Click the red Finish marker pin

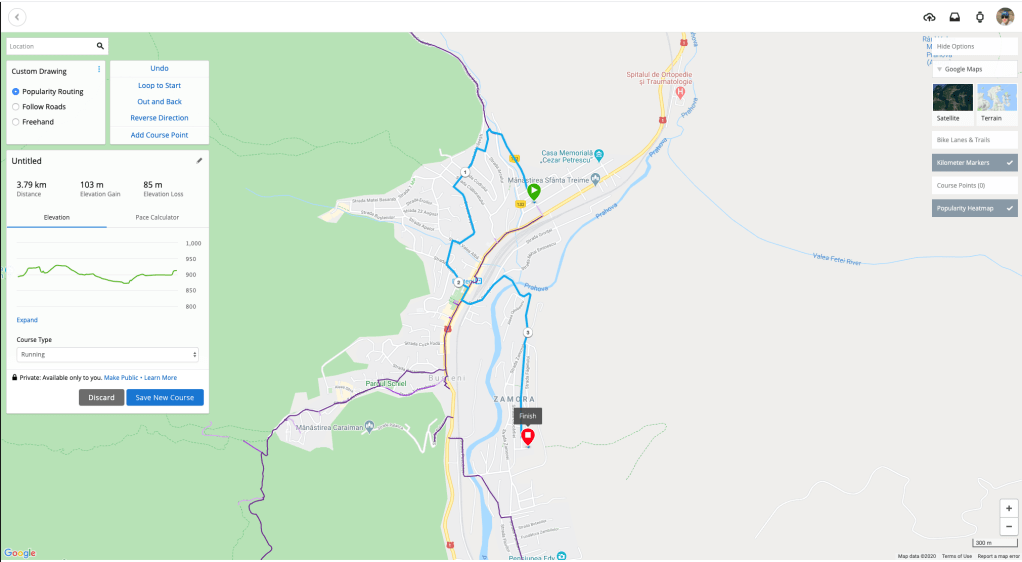pos(528,436)
